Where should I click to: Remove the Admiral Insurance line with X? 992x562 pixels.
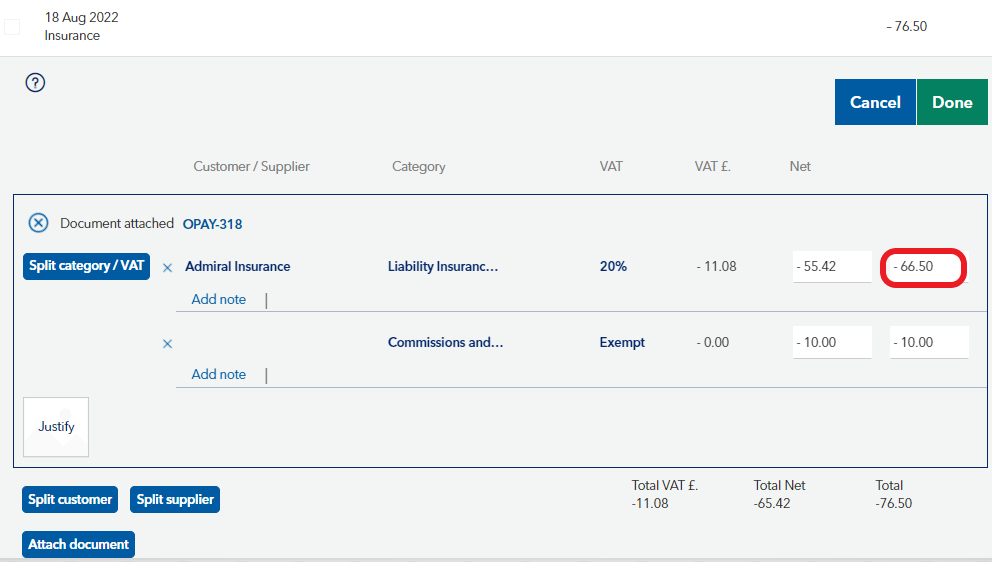[x=167, y=267]
